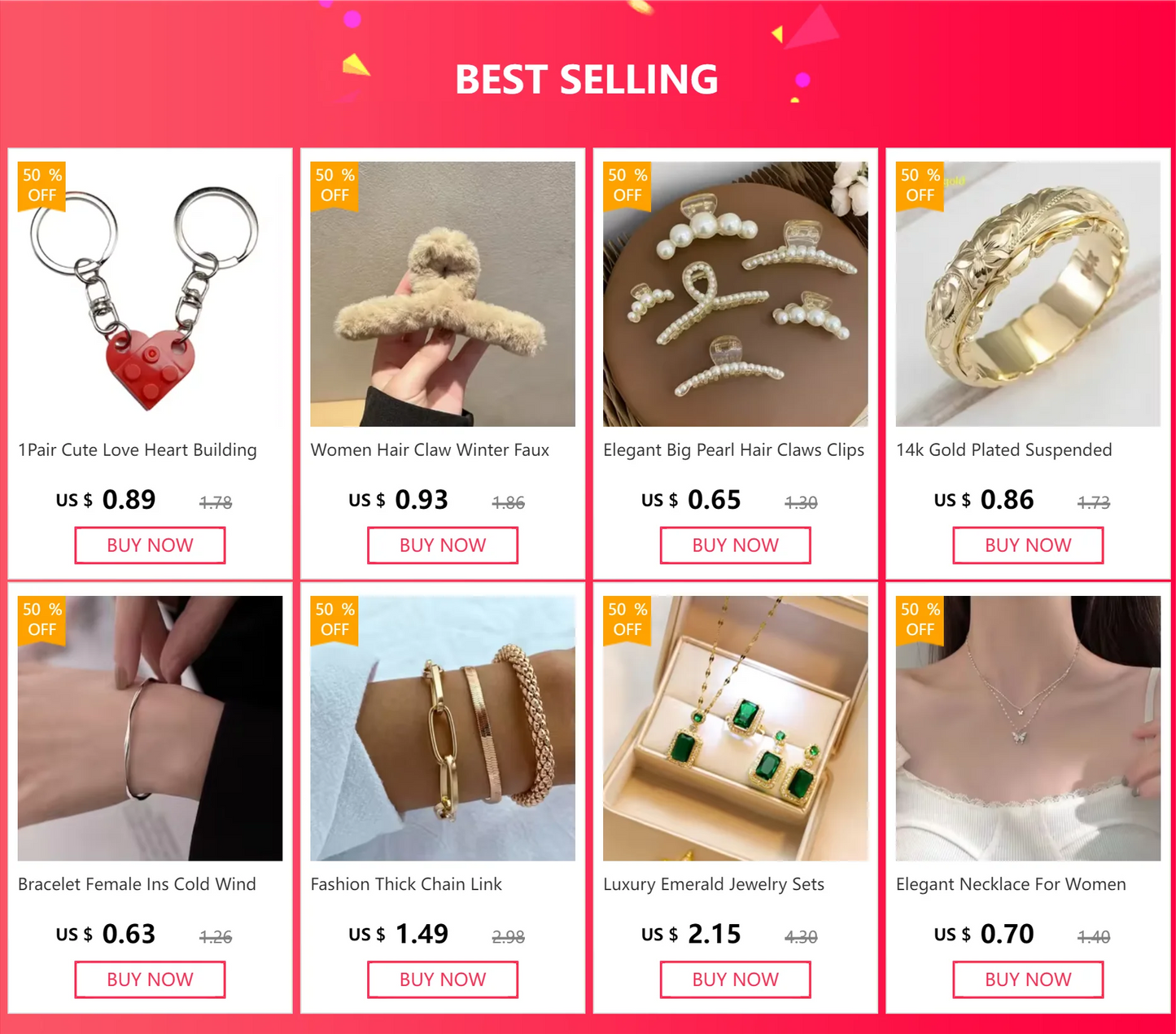Image resolution: width=1176 pixels, height=1034 pixels.
Task: View the emerald jewelry set photo
Action: [x=736, y=728]
